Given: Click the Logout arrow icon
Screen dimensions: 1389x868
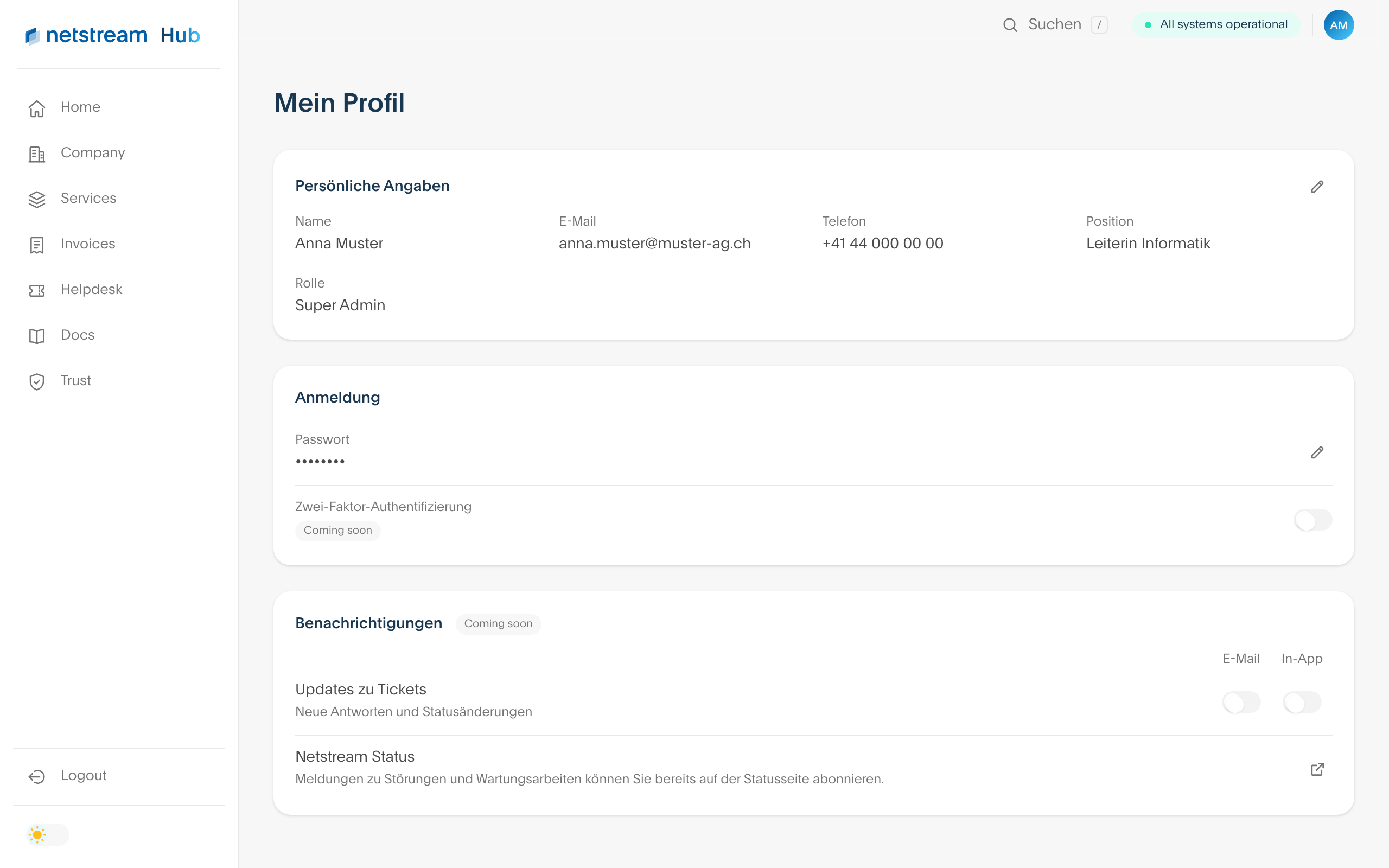Looking at the screenshot, I should 37,777.
